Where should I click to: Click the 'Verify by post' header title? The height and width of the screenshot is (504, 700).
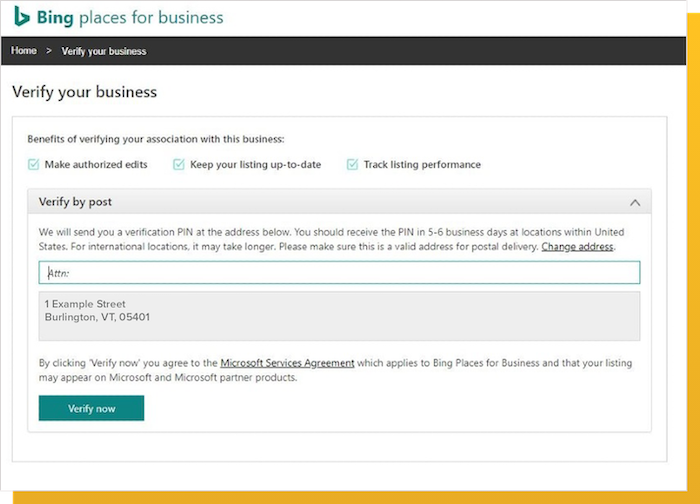pos(75,202)
